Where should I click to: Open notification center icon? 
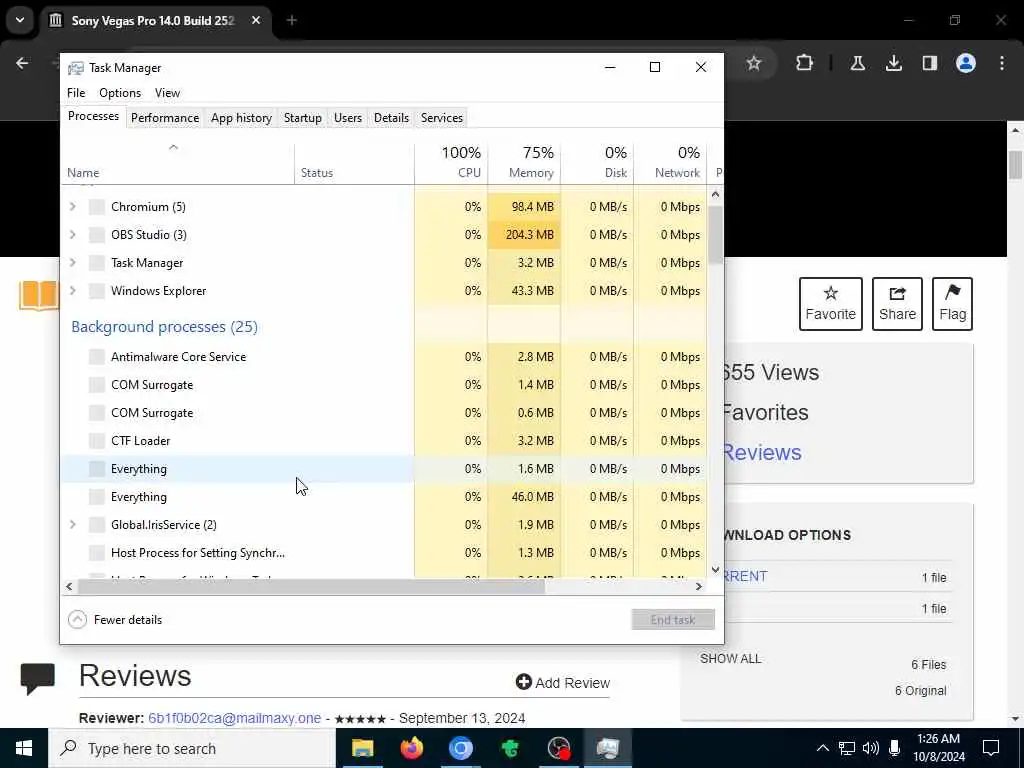coord(991,748)
